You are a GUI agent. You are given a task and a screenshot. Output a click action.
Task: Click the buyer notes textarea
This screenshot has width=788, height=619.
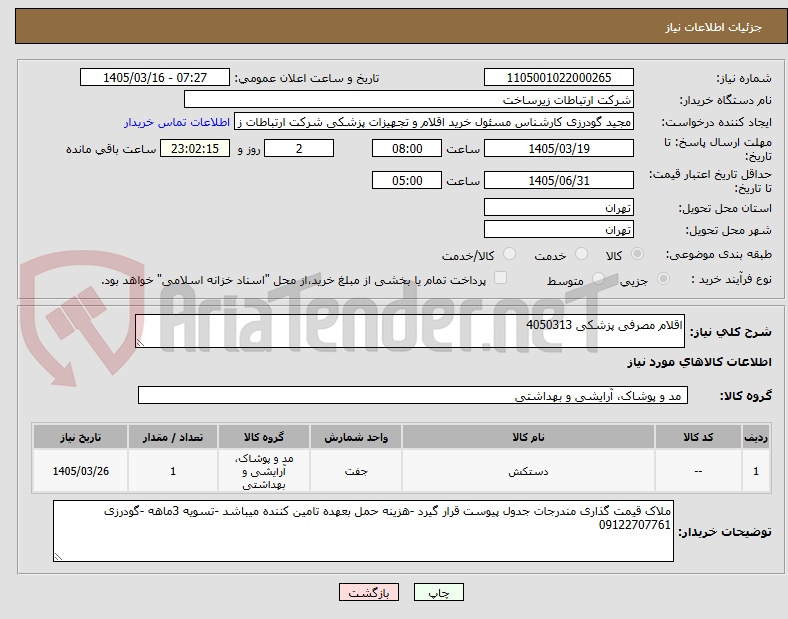pyautogui.click(x=363, y=531)
